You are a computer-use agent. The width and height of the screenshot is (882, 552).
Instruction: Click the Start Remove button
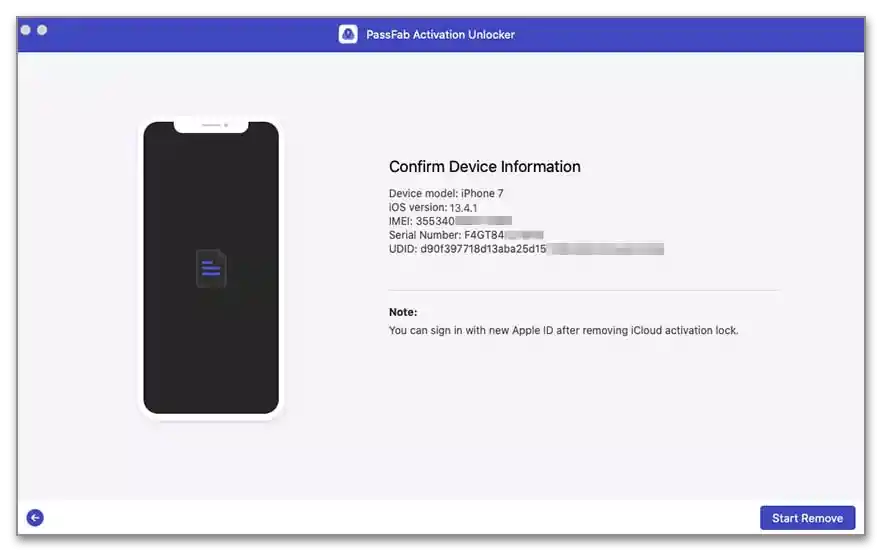coord(807,518)
